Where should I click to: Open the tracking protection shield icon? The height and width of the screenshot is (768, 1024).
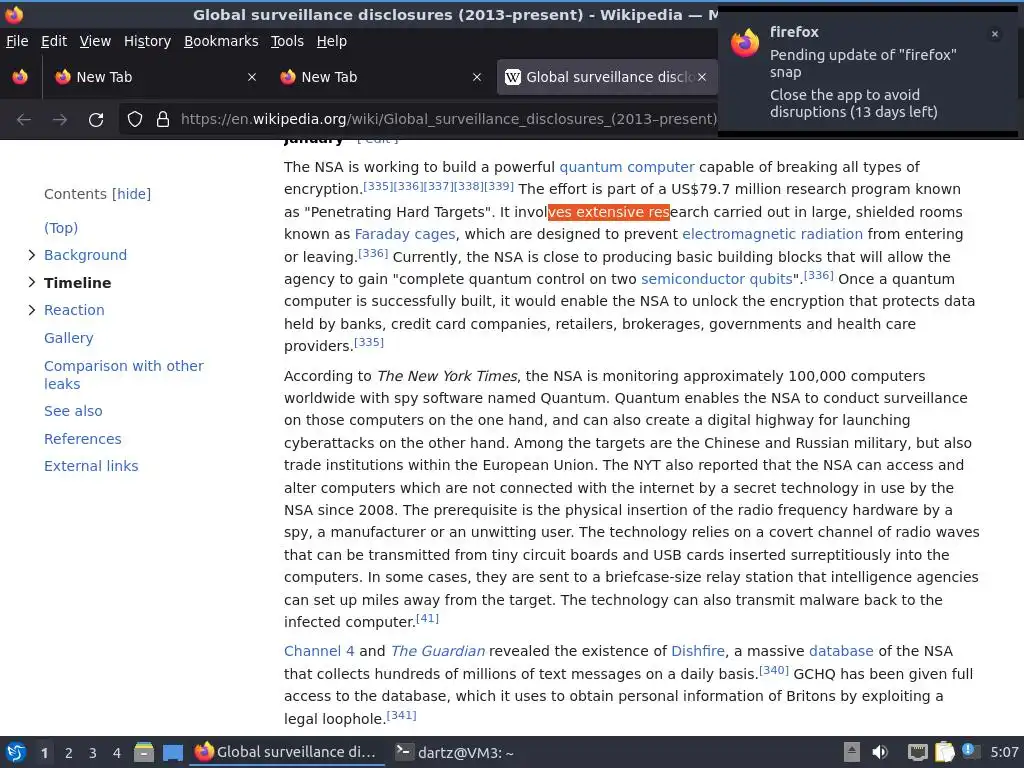(135, 119)
